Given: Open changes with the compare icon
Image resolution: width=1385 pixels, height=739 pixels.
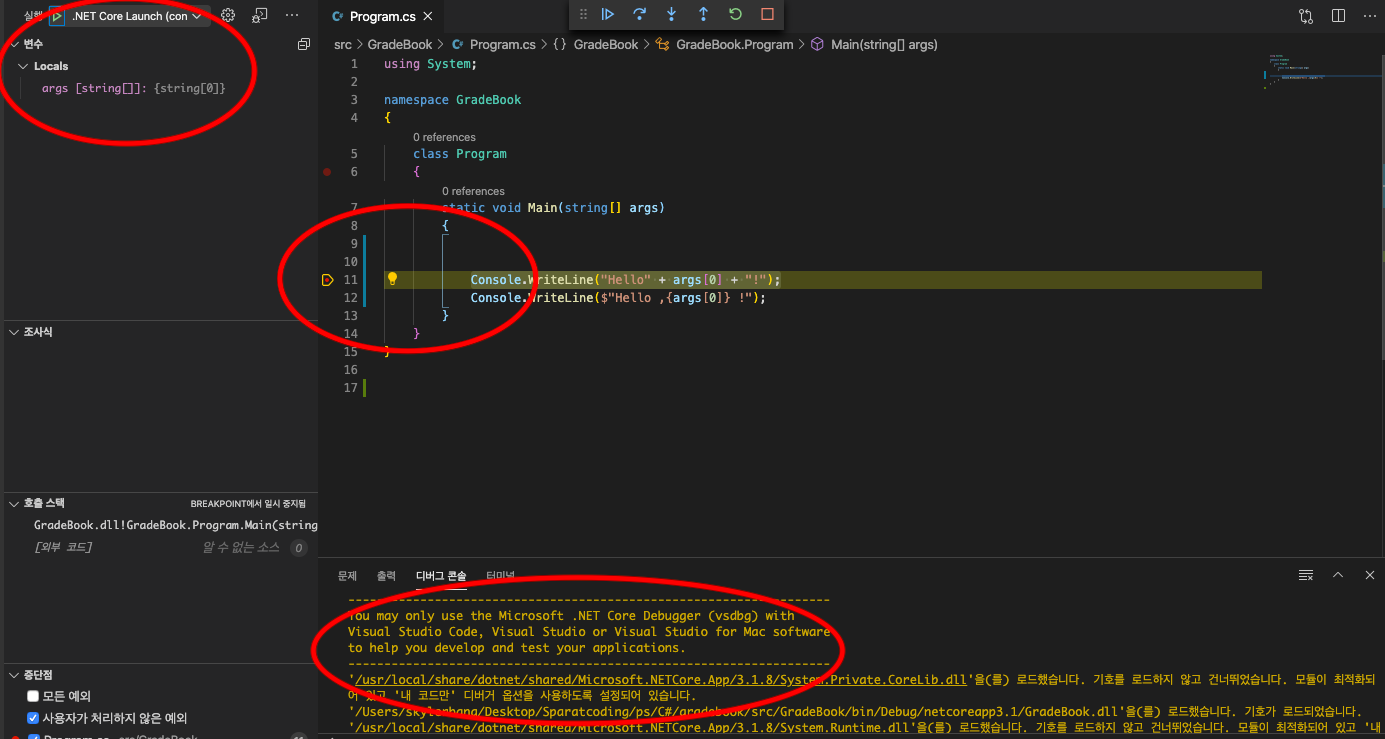Looking at the screenshot, I should pyautogui.click(x=1306, y=16).
